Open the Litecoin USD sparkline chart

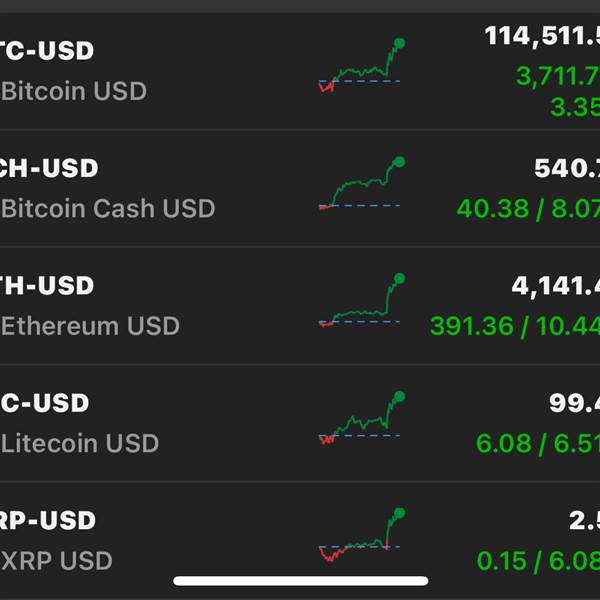(x=360, y=420)
